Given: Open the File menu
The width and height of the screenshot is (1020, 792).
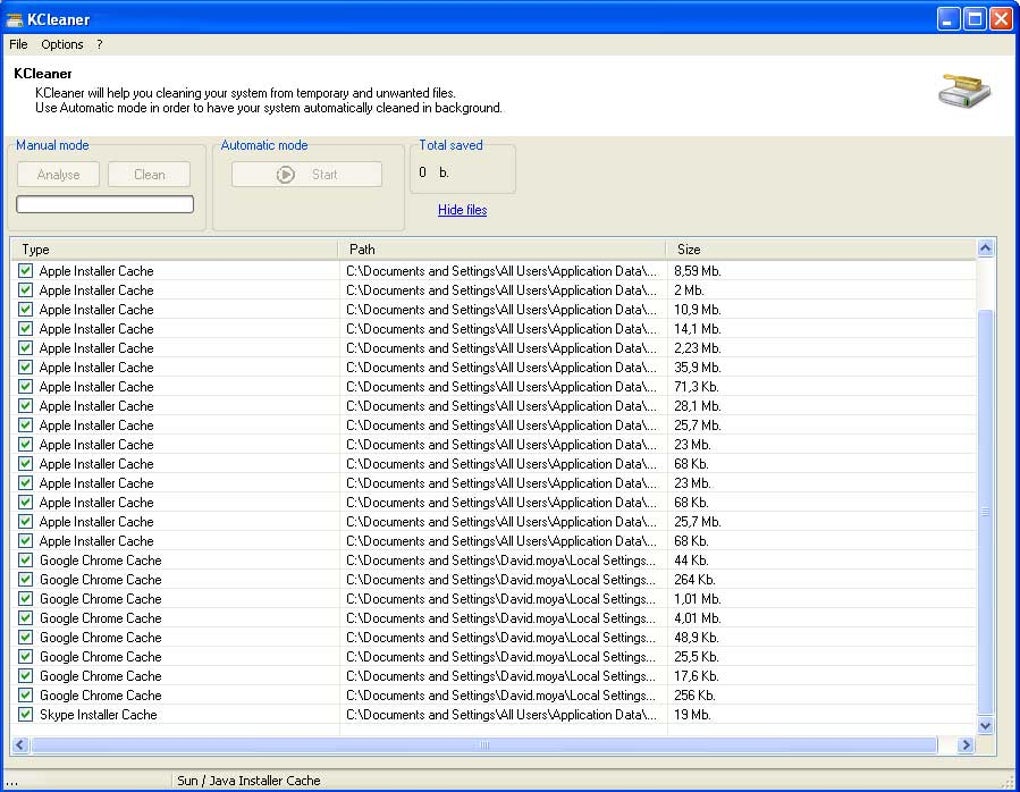Looking at the screenshot, I should coord(17,44).
